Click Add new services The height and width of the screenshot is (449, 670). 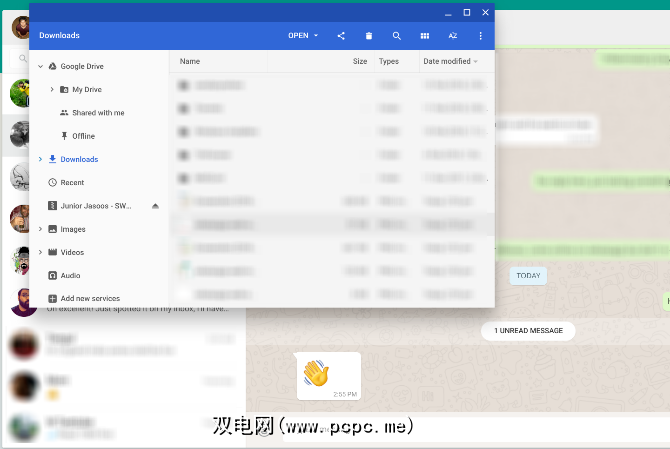tap(90, 298)
